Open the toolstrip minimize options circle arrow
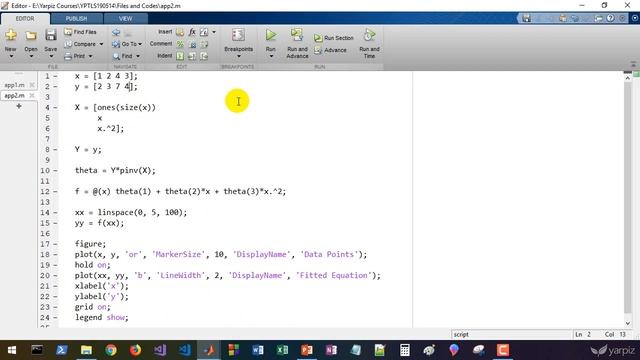 635,18
